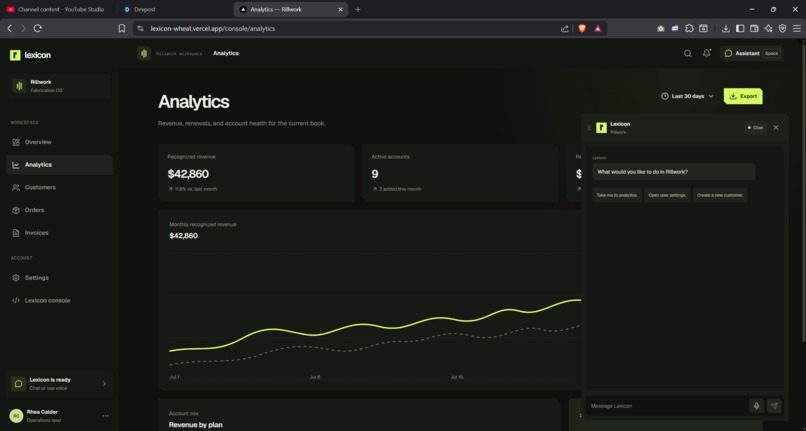The height and width of the screenshot is (431, 806).
Task: Open Invoices in the sidebar
Action: point(60,232)
